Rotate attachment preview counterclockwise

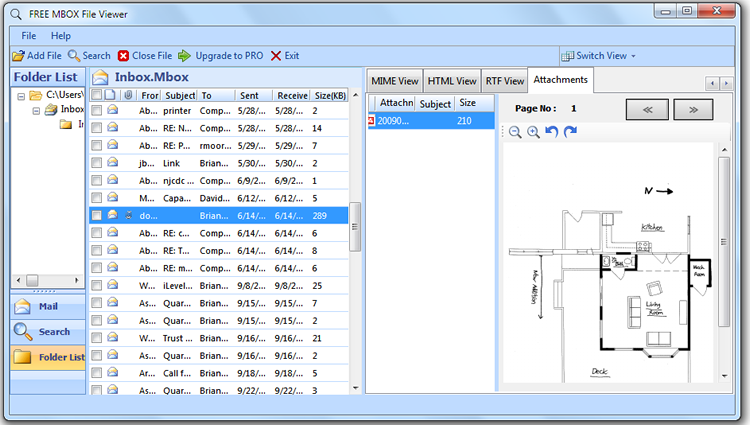pyautogui.click(x=551, y=131)
